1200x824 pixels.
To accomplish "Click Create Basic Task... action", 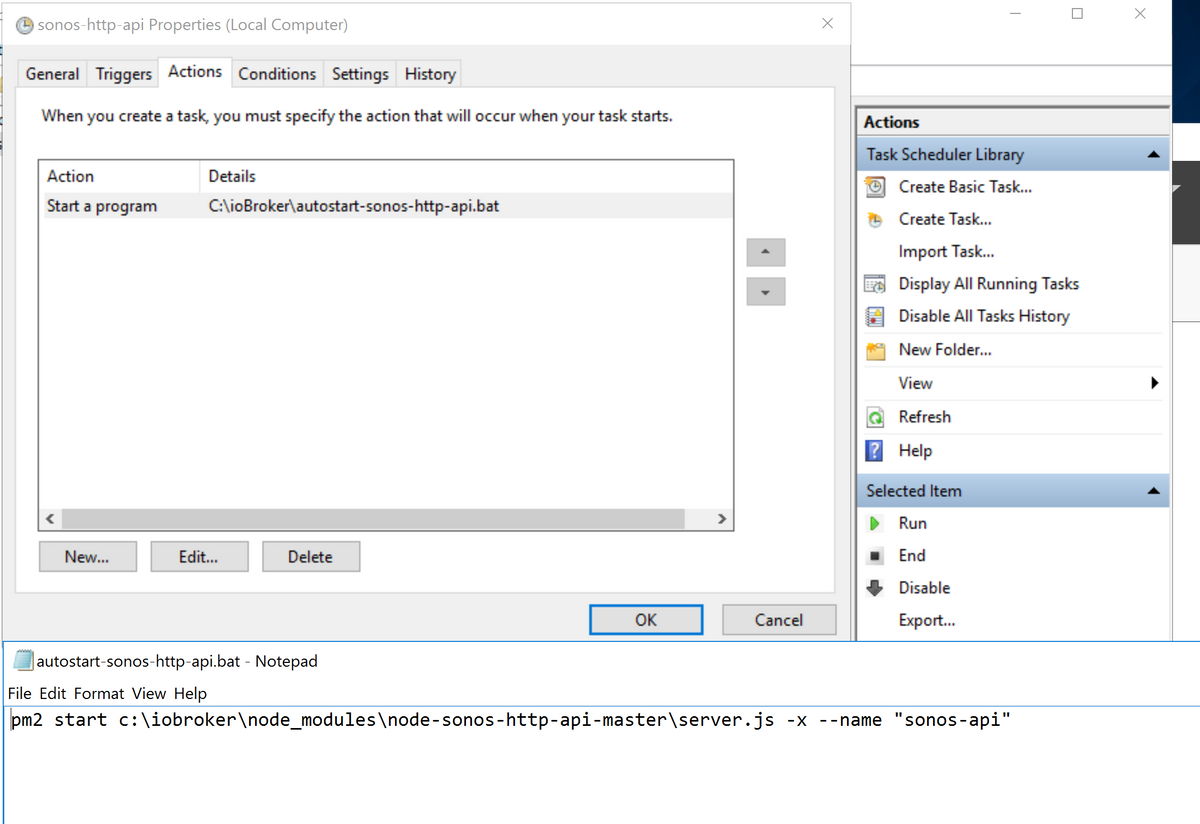I will (x=965, y=187).
